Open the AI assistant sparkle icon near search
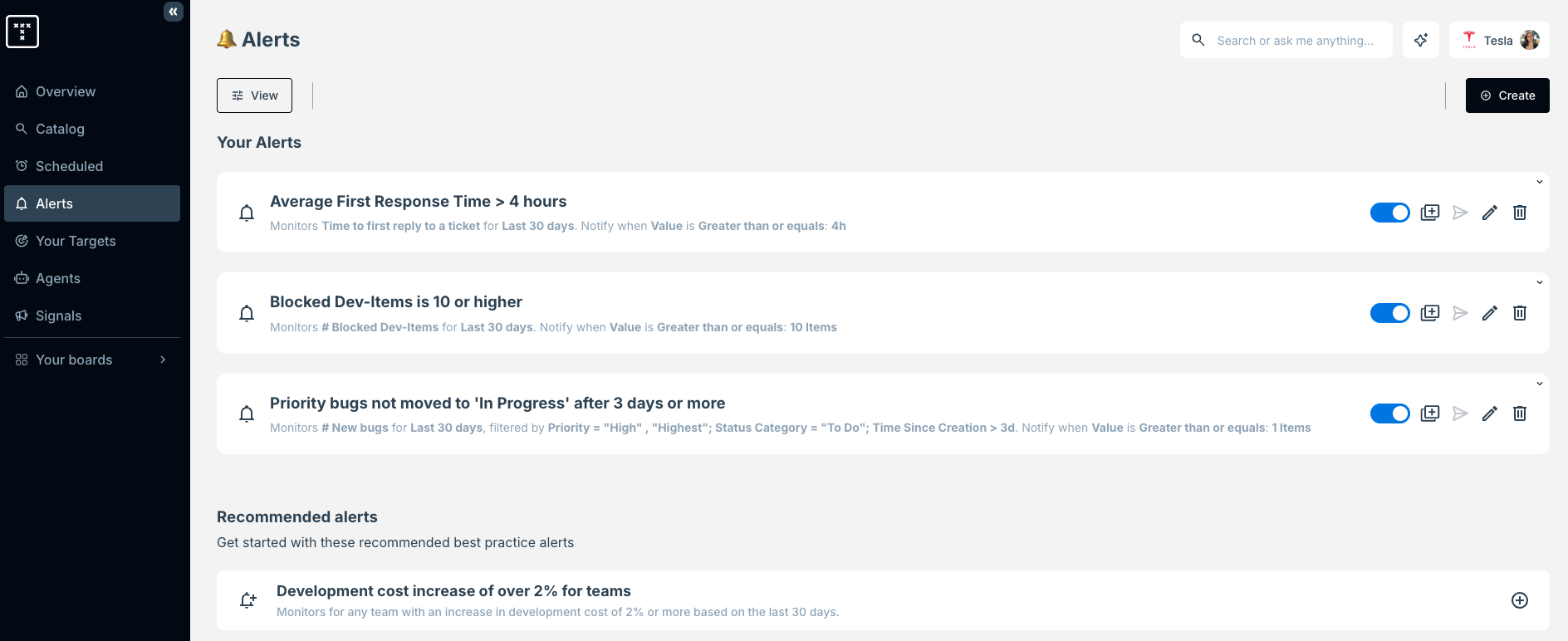The image size is (1568, 641). [x=1420, y=39]
